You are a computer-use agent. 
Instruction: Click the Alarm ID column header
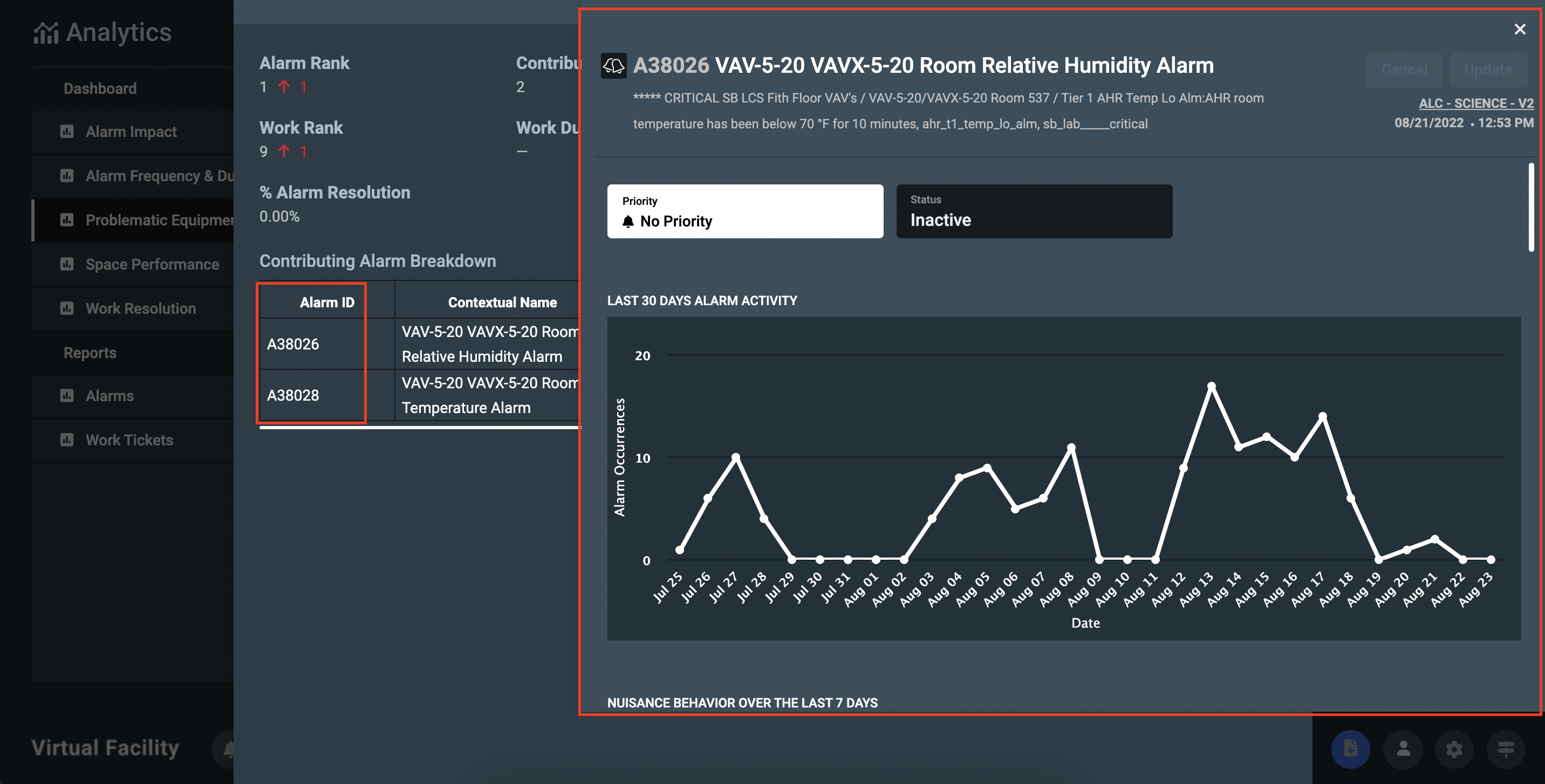click(327, 302)
